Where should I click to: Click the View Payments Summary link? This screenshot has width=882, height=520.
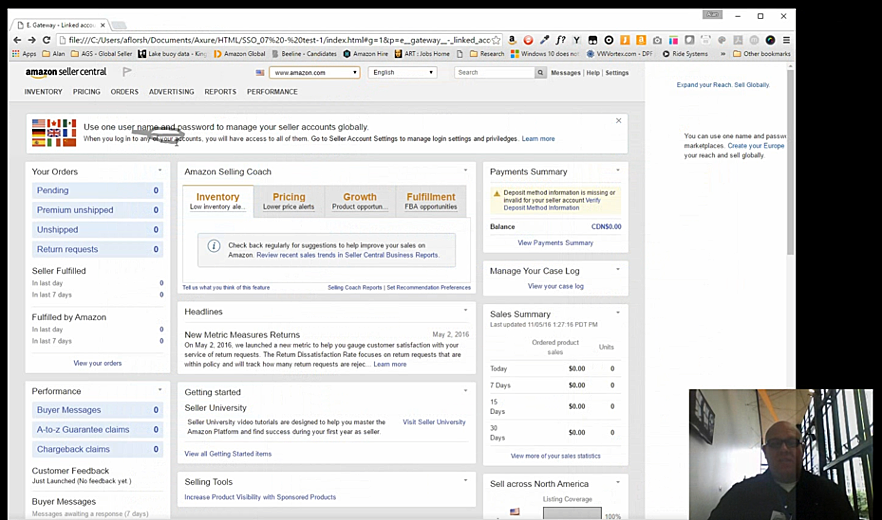click(x=555, y=243)
